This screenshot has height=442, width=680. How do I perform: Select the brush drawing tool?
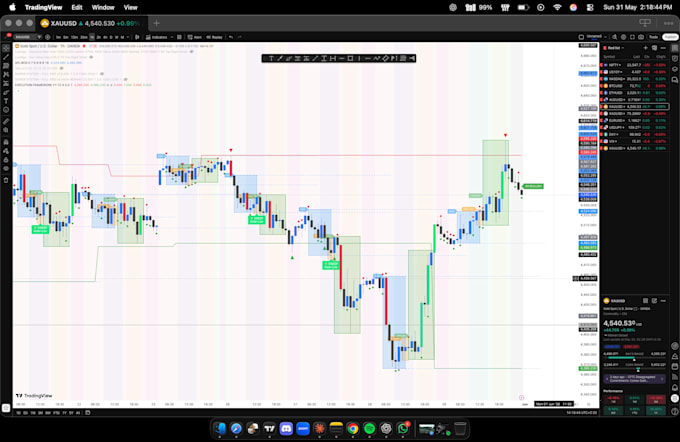pyautogui.click(x=6, y=92)
